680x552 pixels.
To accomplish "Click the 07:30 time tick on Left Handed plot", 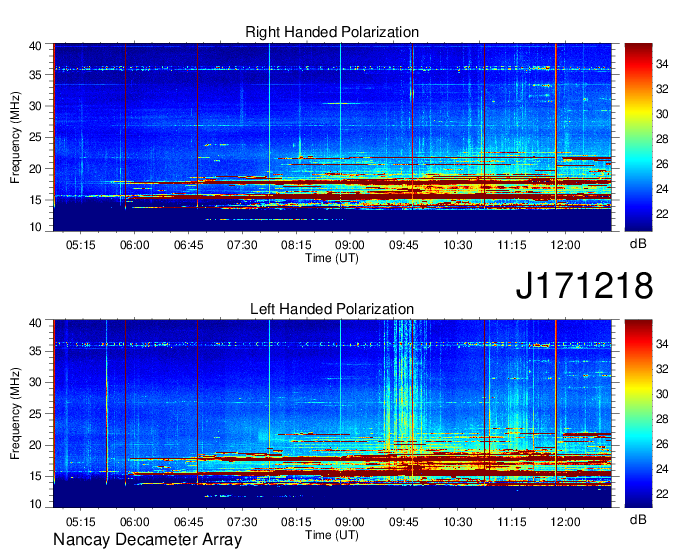I will pos(242,521).
